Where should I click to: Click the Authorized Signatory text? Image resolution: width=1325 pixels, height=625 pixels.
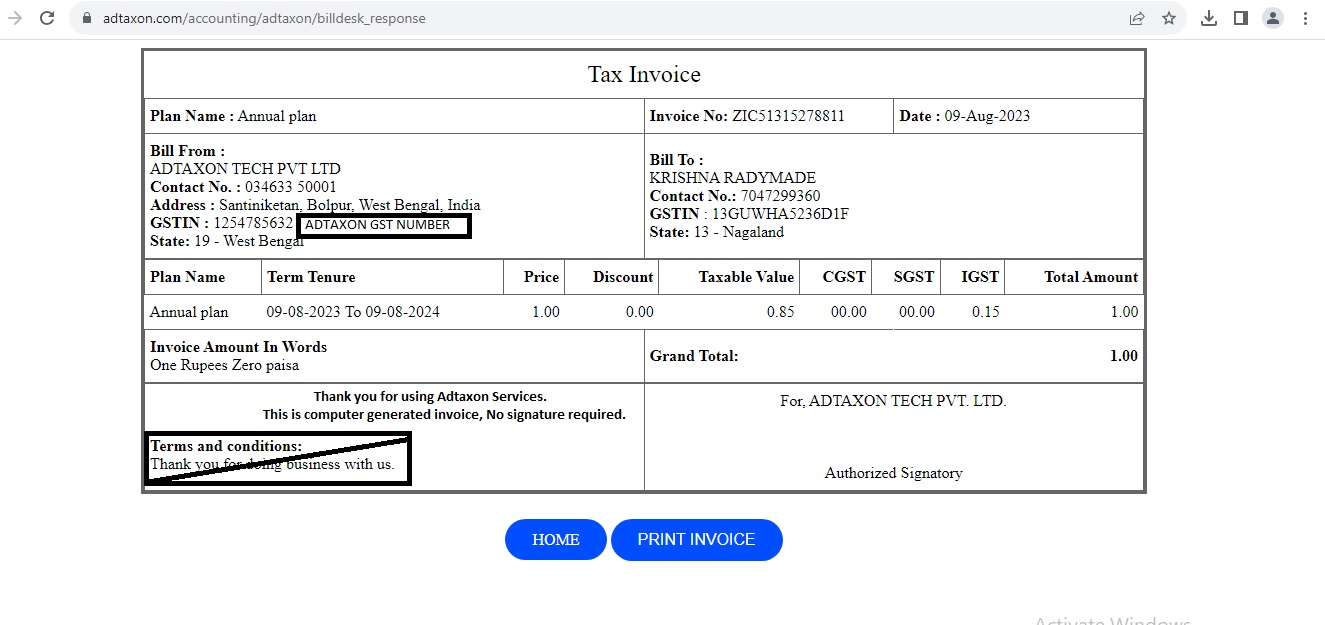click(893, 473)
